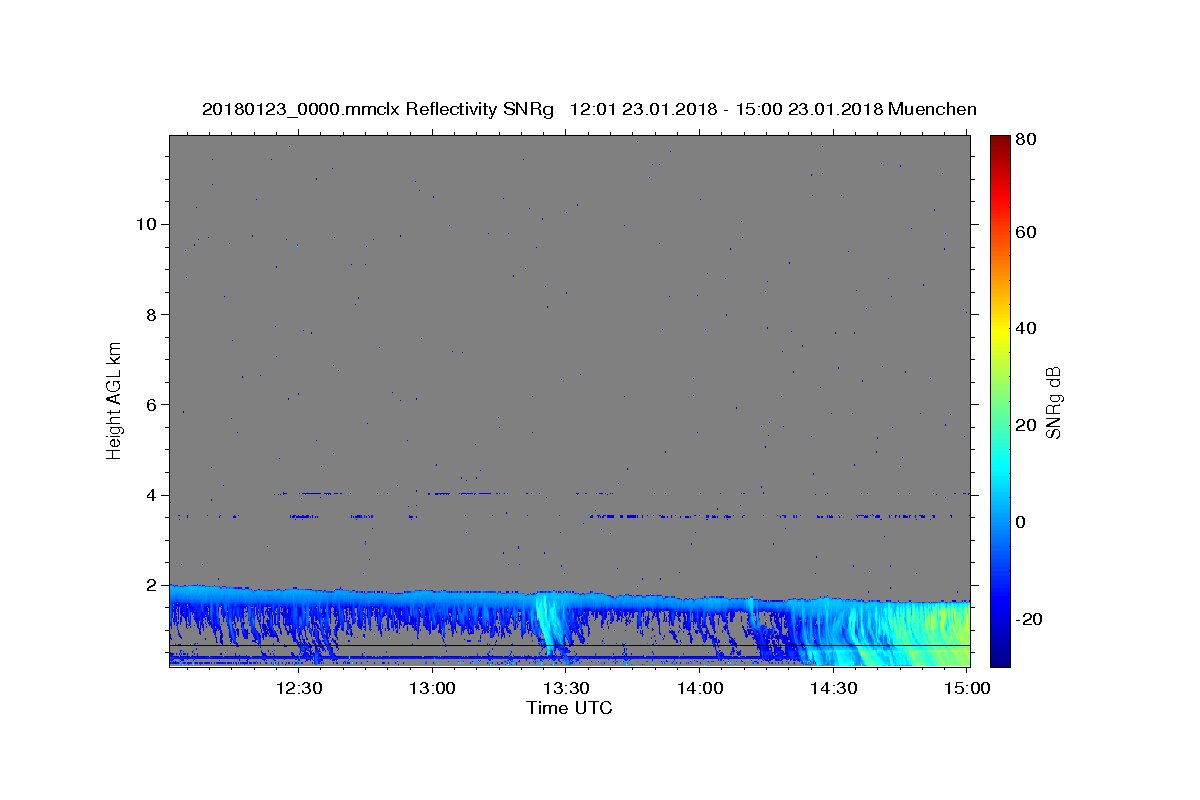Click the colorbar tick value 80
The width and height of the screenshot is (1200, 800).
(1025, 139)
